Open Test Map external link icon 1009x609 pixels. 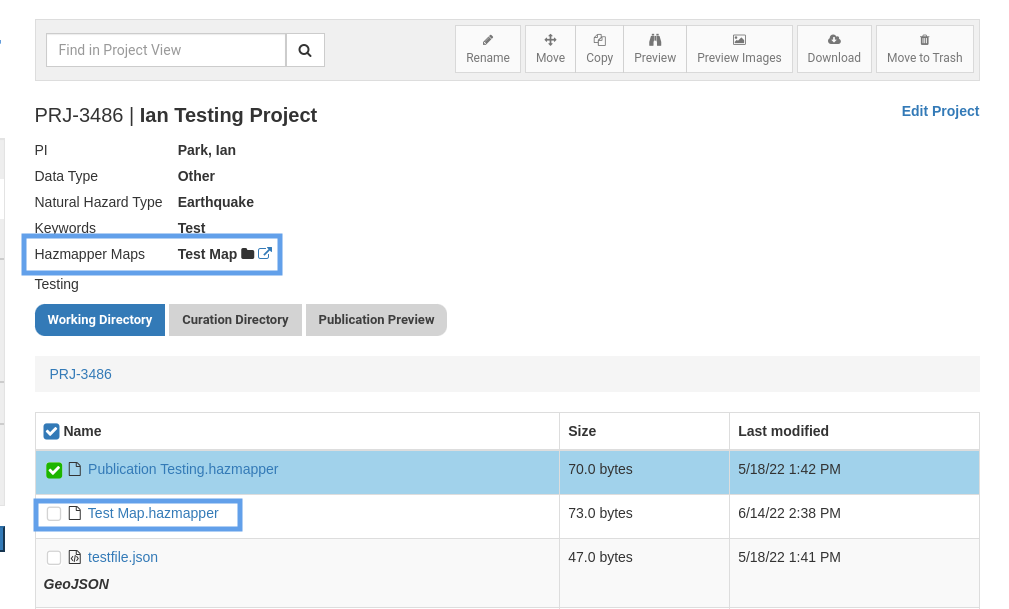(x=265, y=254)
